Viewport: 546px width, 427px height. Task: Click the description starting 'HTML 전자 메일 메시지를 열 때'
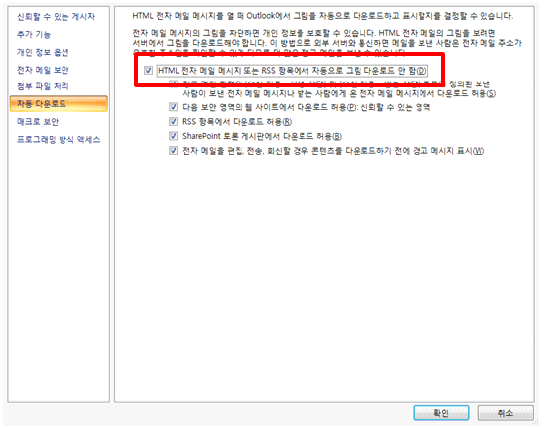coord(322,16)
